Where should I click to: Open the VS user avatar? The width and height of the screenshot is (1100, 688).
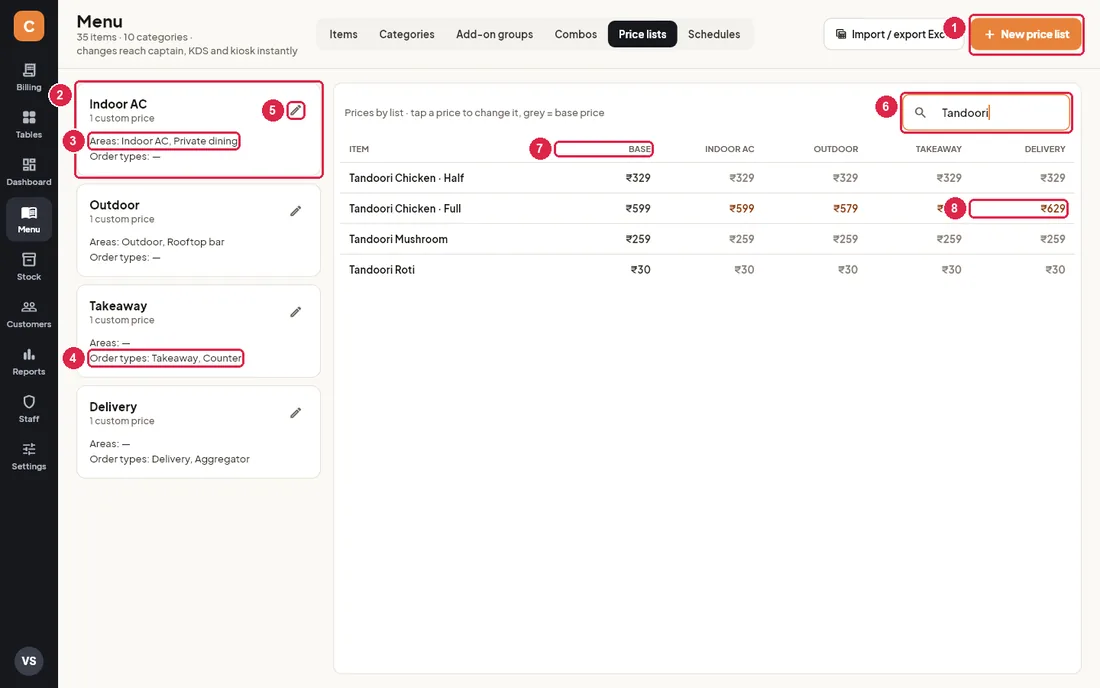pos(29,661)
